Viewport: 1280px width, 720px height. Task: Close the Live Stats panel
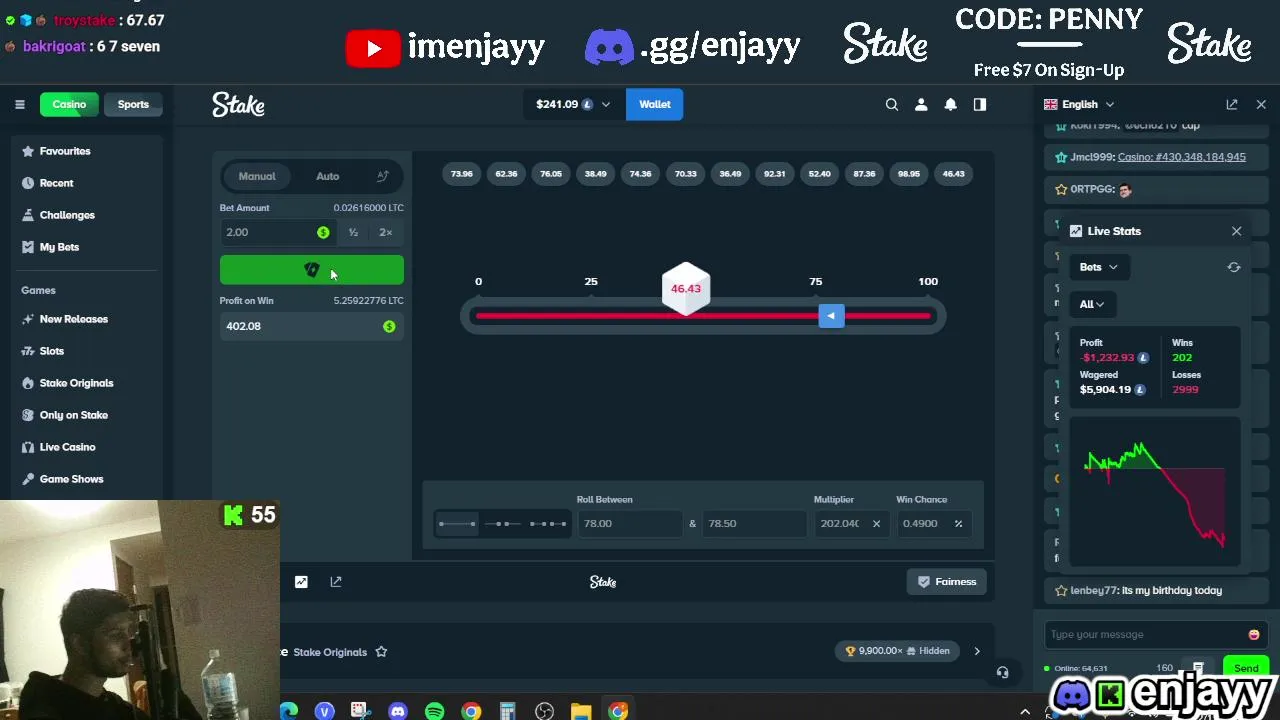1237,231
